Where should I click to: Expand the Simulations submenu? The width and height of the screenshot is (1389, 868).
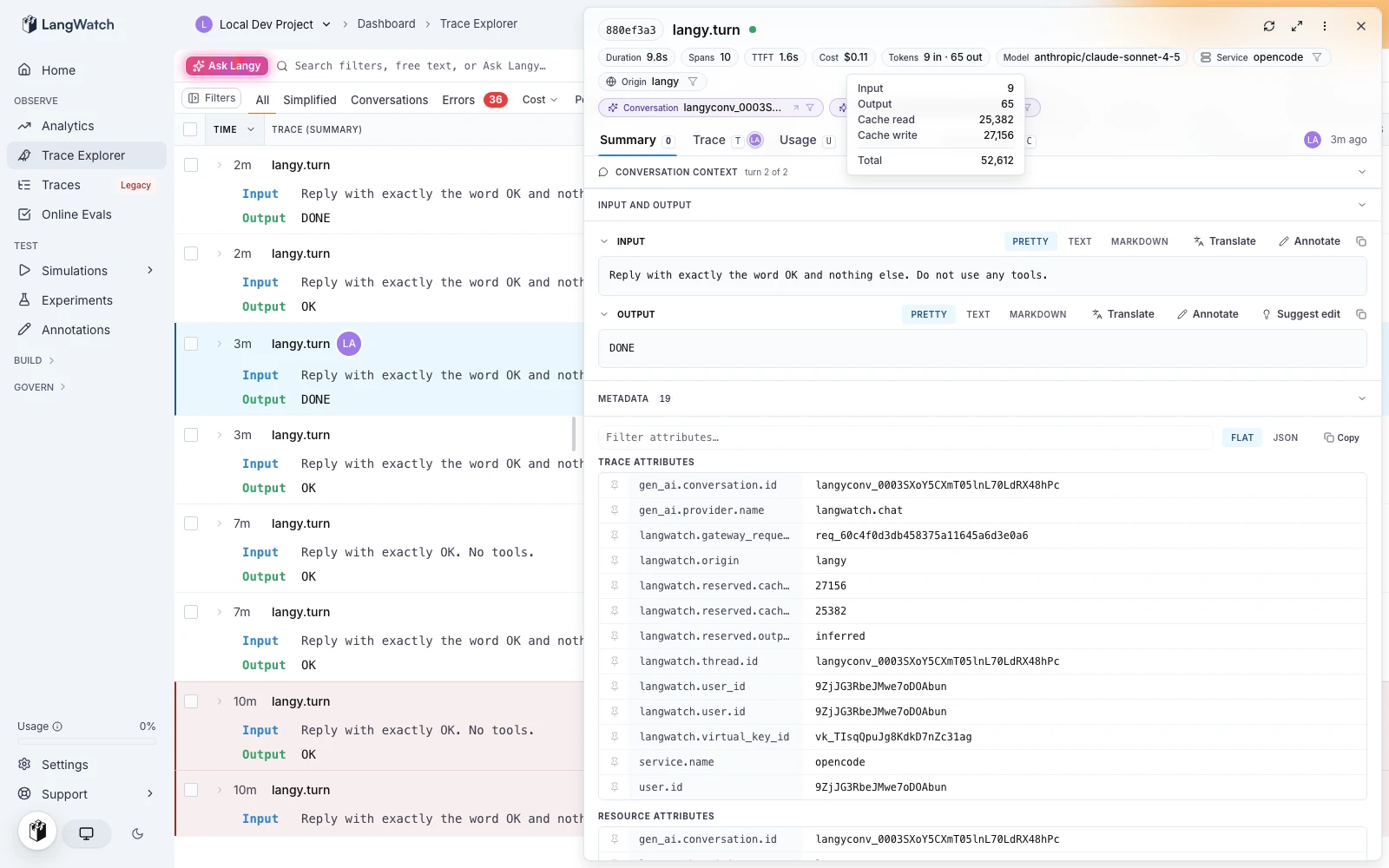[150, 271]
